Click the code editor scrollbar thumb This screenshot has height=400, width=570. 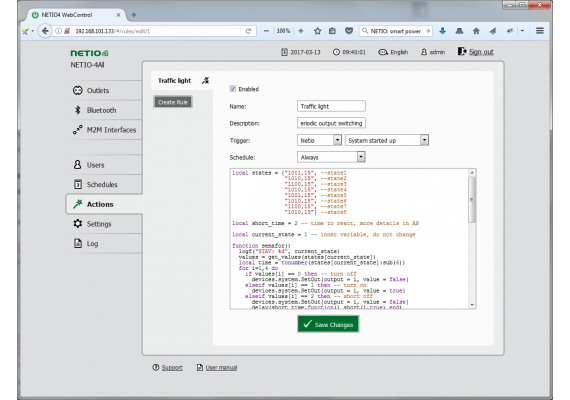coord(471,200)
